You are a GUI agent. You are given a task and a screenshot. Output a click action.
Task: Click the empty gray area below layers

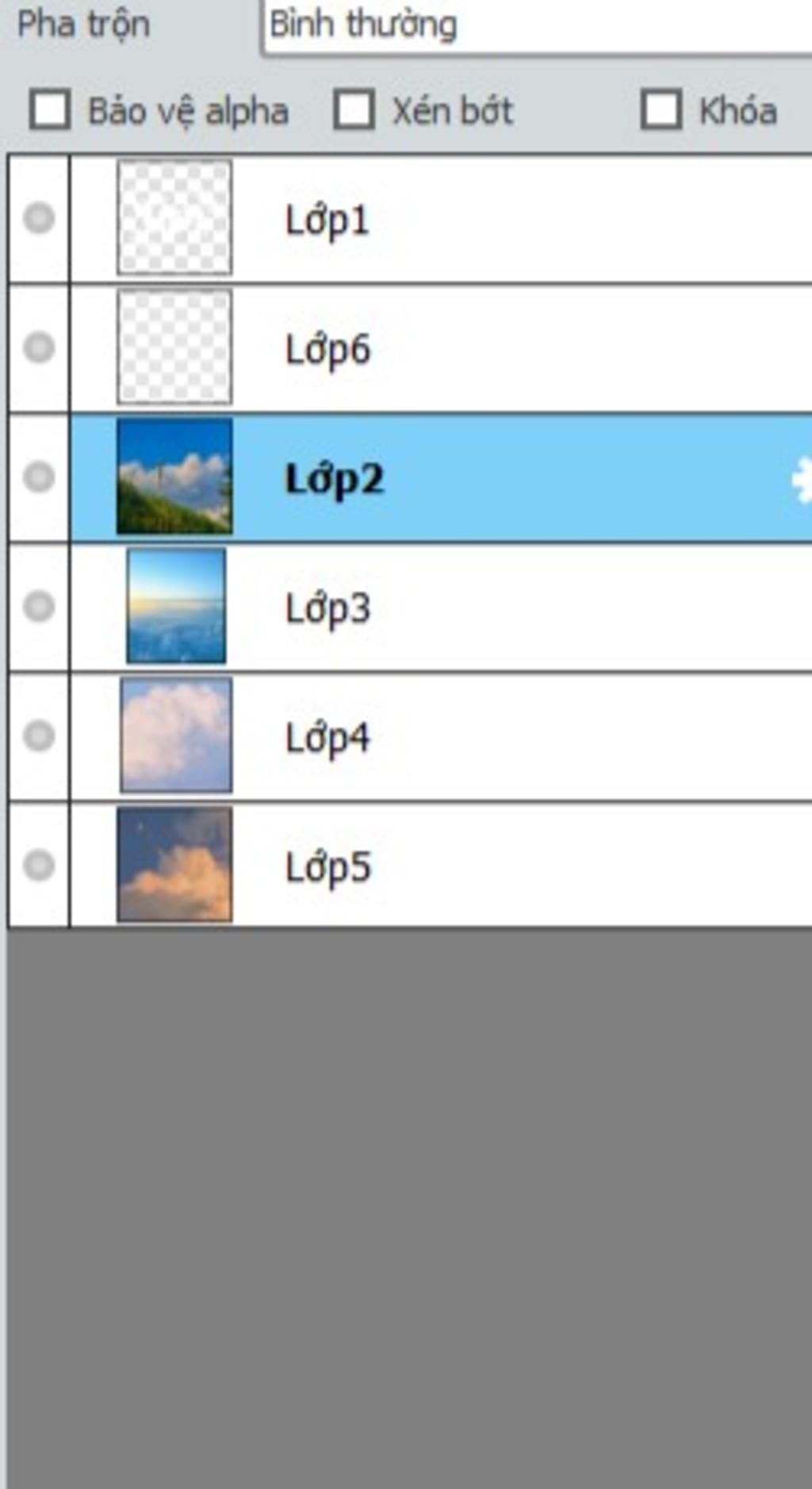[x=406, y=1190]
